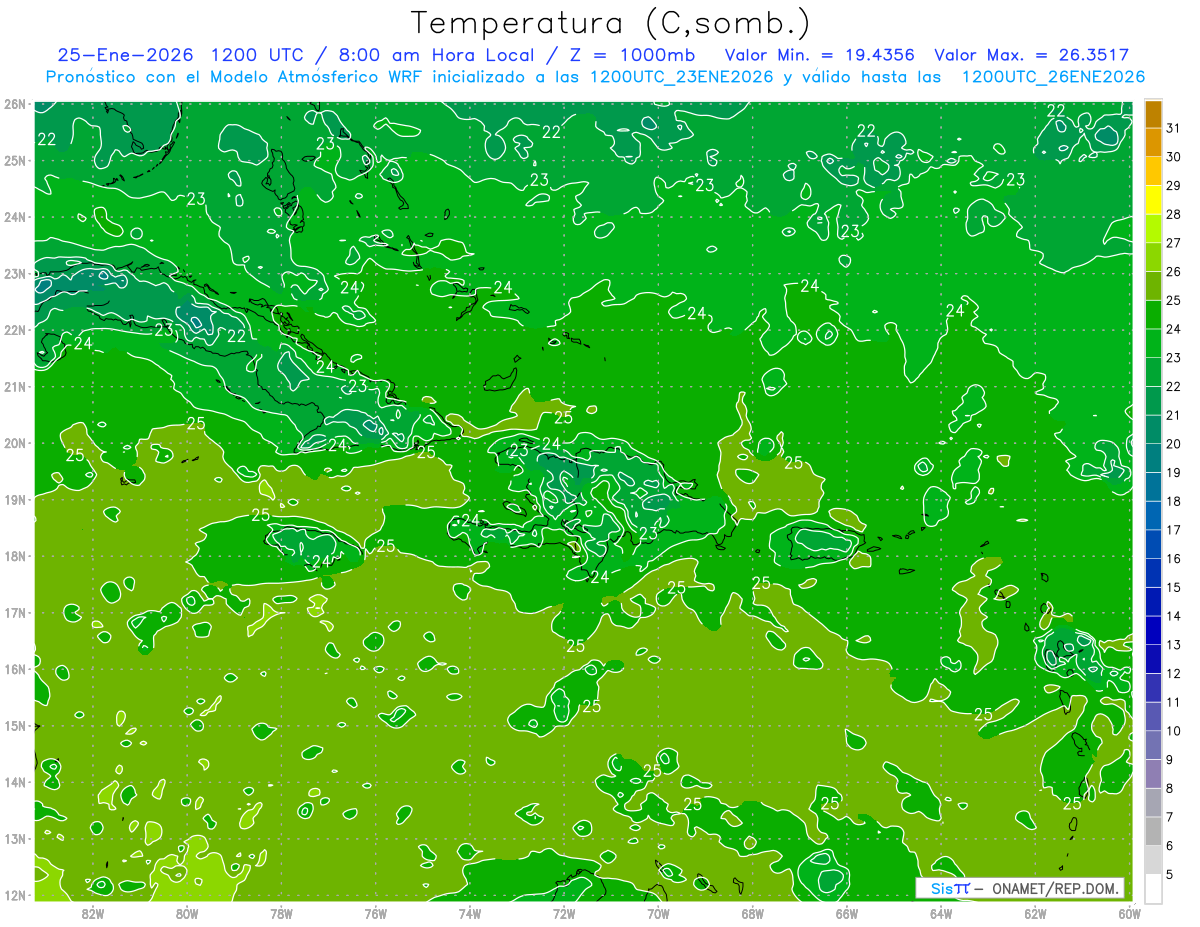Select the green segment between 23 and 24
The width and height of the screenshot is (1200, 927).
1153,344
